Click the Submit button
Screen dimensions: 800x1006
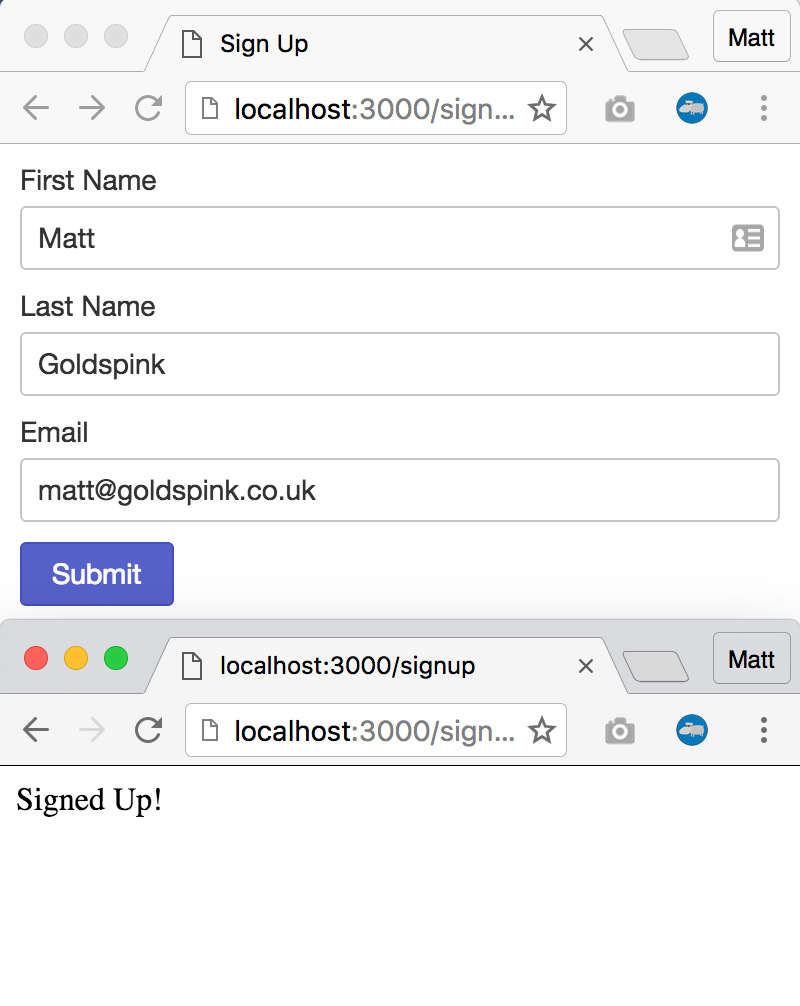96,574
